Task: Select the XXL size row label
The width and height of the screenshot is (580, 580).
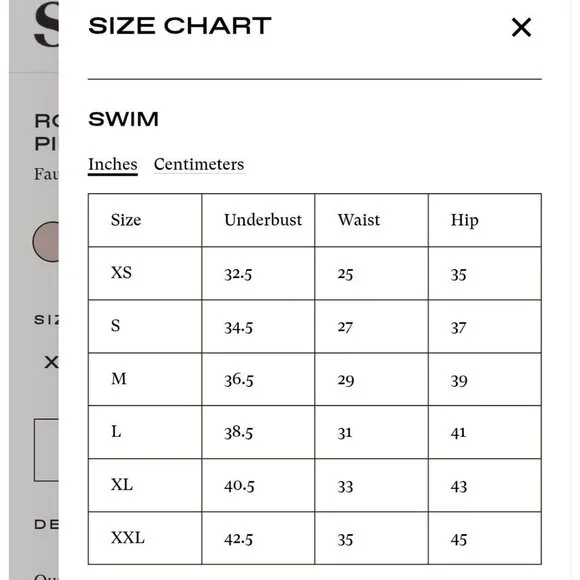Action: [x=128, y=538]
